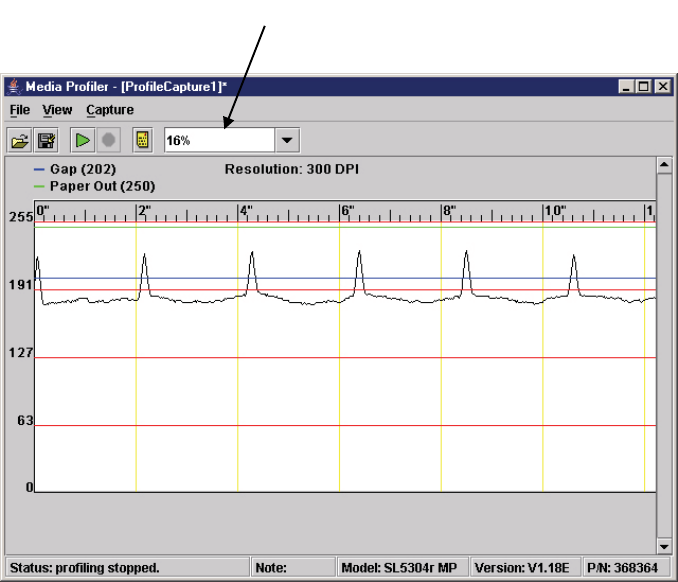The image size is (678, 582).
Task: Click the vertical scrollbar track
Action: point(663,350)
